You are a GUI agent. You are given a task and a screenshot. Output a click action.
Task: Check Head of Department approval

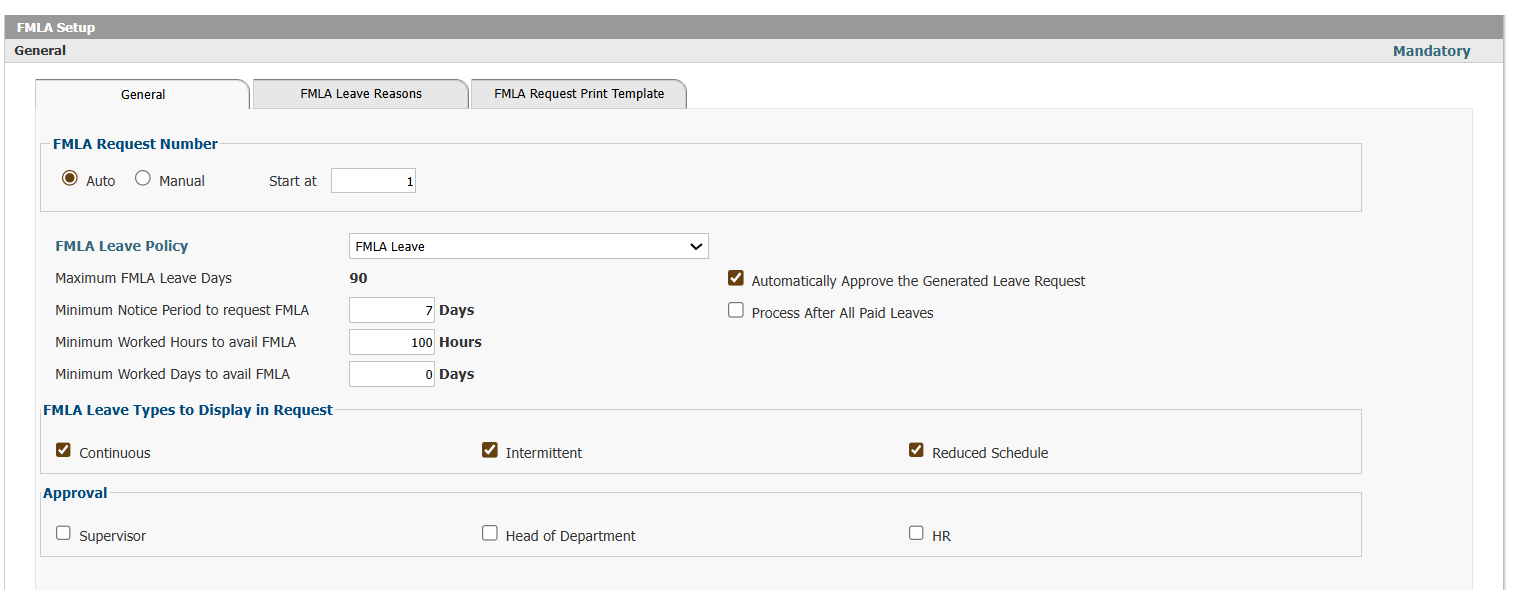[490, 533]
